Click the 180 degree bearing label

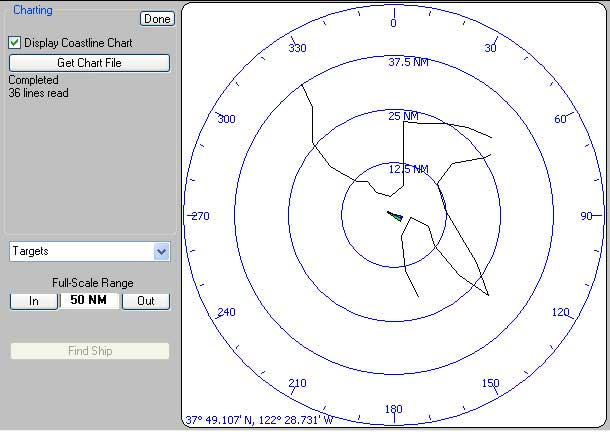point(393,409)
